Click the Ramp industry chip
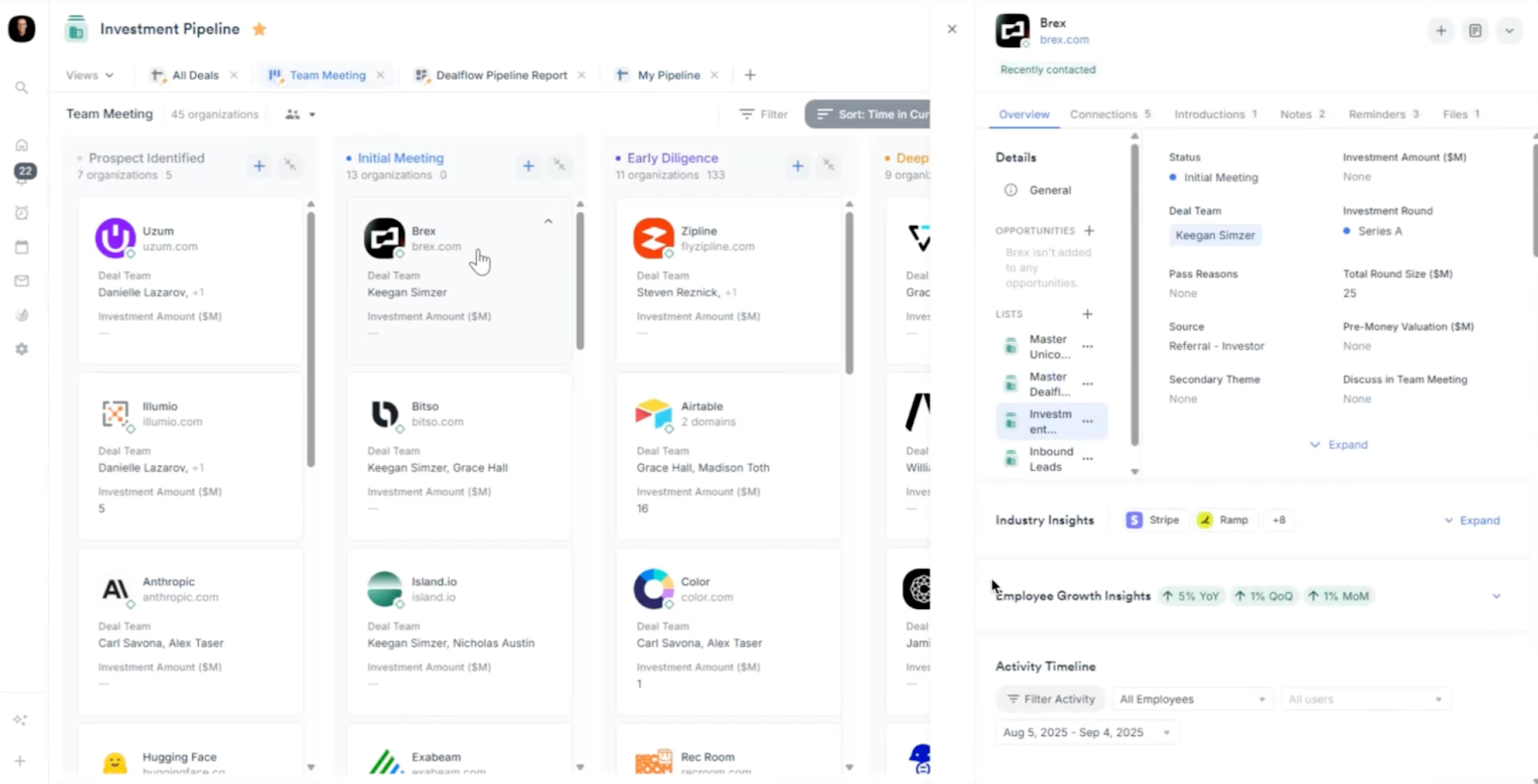The image size is (1538, 784). click(x=1223, y=520)
